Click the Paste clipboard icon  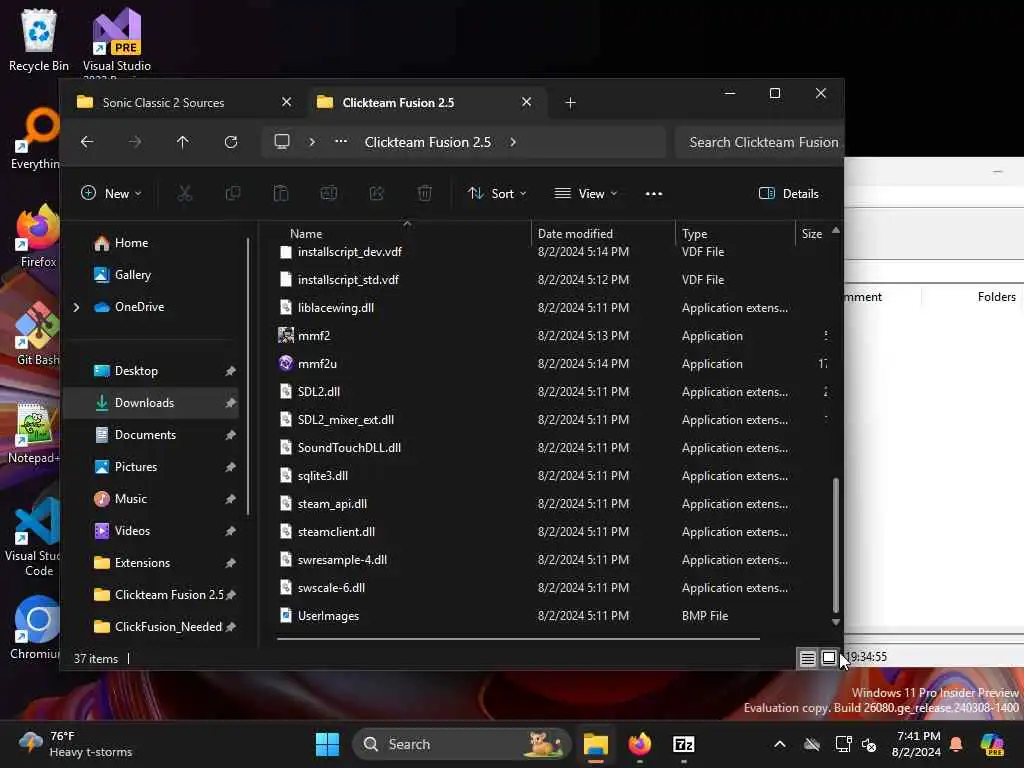coord(281,193)
